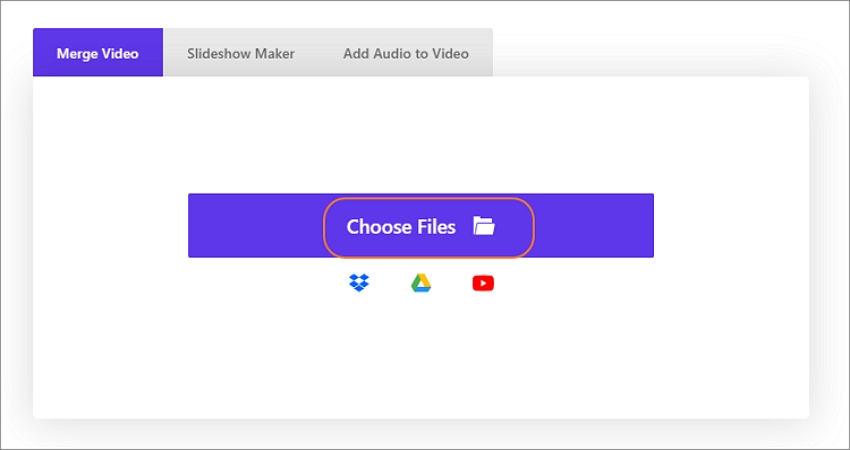Add a video via the YouTube icon
This screenshot has width=850, height=450.
coord(483,283)
